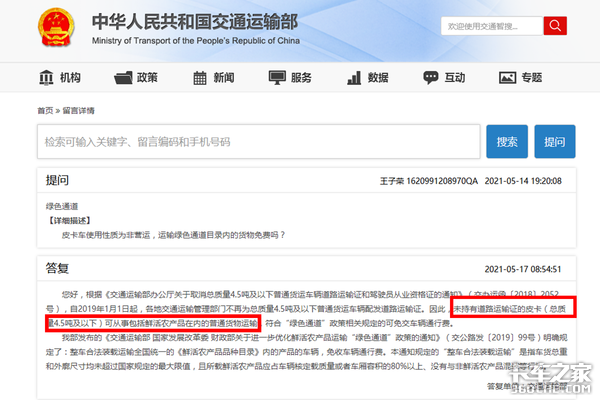Click the reply timestamp 2021-05-17 08:54:51
The width and height of the screenshot is (600, 400).
click(x=523, y=269)
